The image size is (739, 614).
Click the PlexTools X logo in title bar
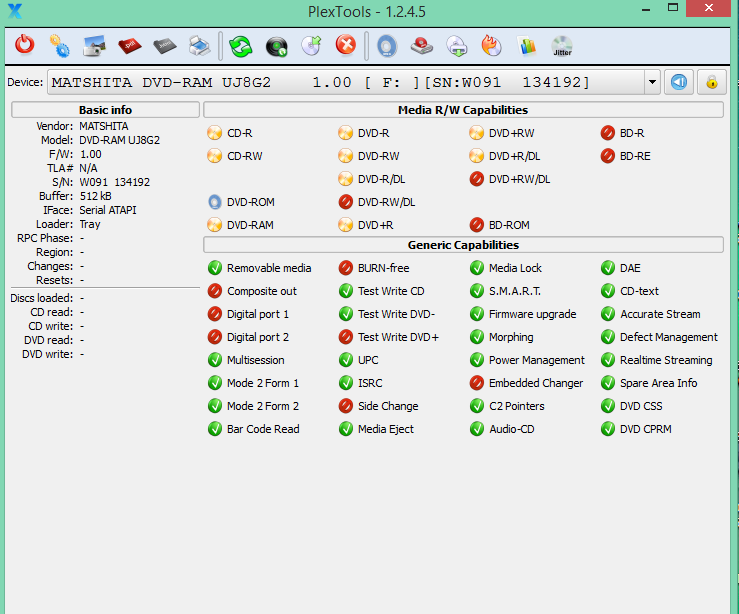click(x=15, y=11)
